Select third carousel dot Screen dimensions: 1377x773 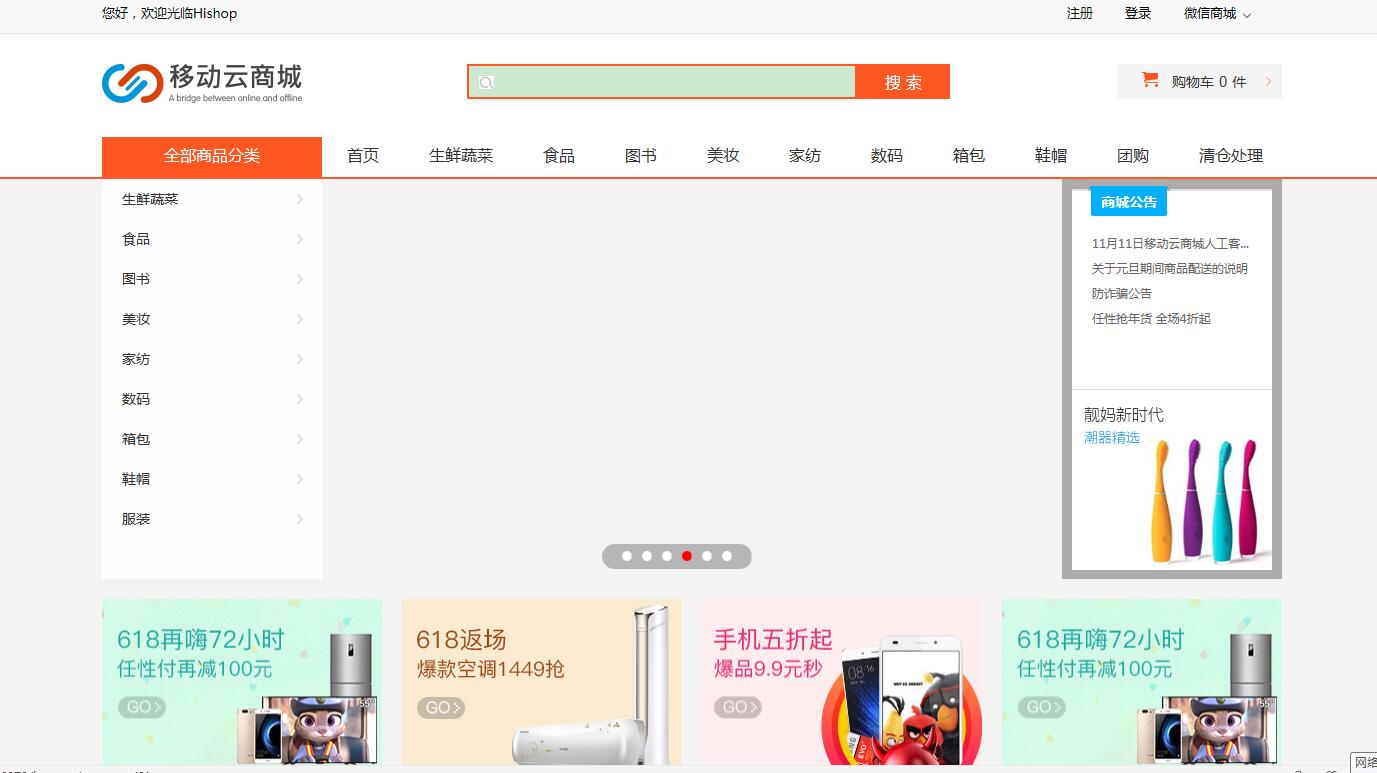point(667,556)
